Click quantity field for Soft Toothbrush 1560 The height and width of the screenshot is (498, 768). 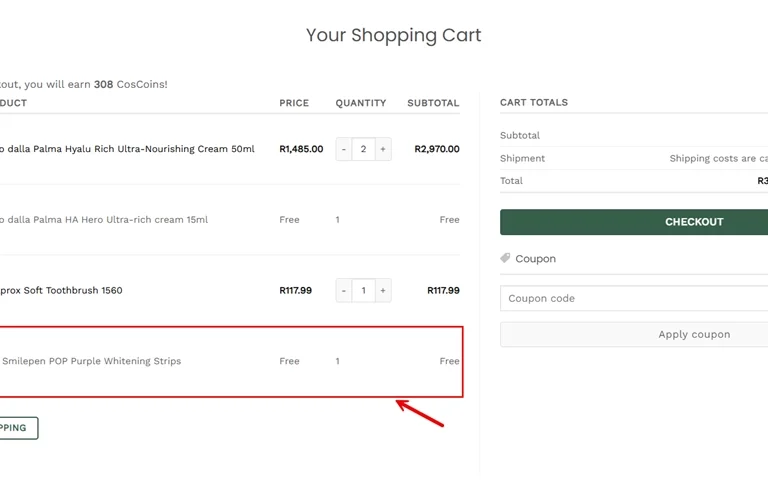point(363,290)
